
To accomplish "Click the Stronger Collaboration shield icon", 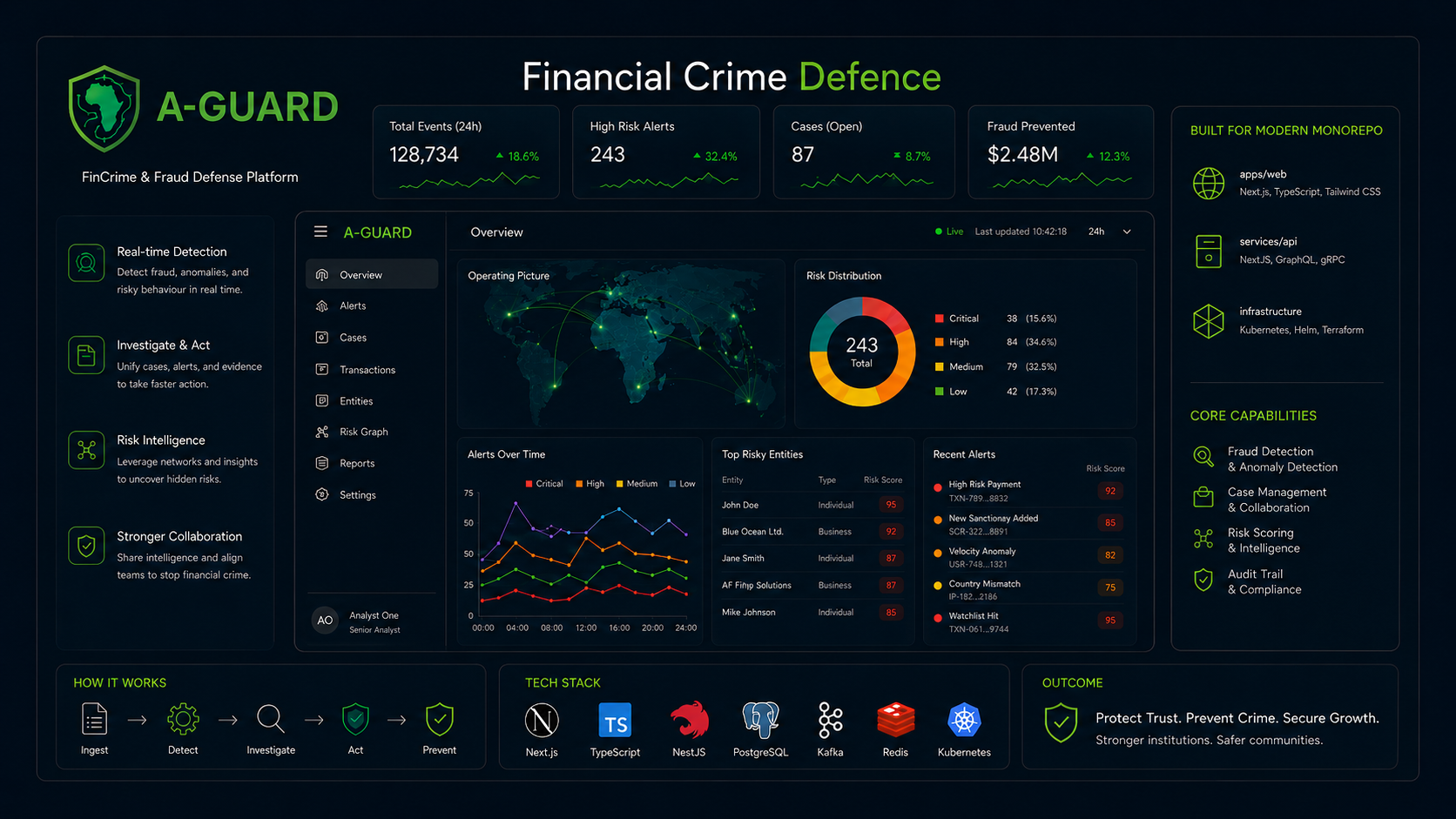I will pyautogui.click(x=86, y=546).
